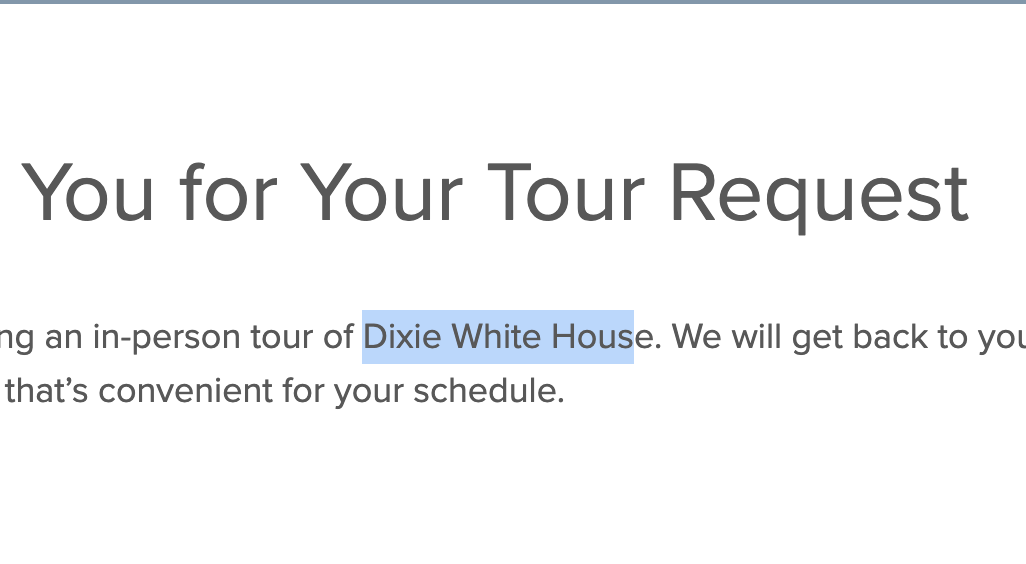Image resolution: width=1026 pixels, height=564 pixels.
Task: Click the word that's in the second line
Action: click(x=46, y=391)
